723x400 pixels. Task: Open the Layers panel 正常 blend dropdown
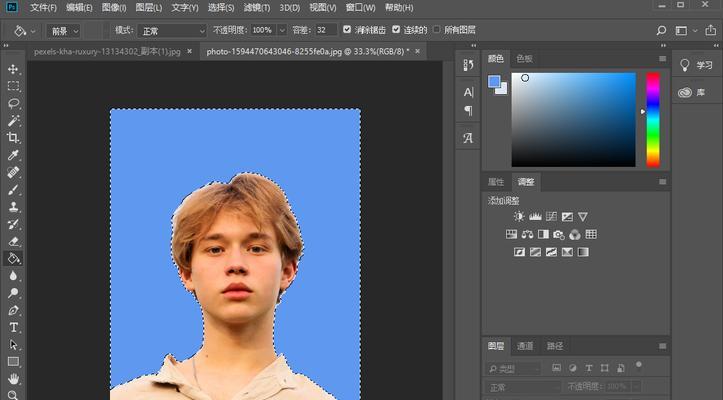tap(522, 387)
